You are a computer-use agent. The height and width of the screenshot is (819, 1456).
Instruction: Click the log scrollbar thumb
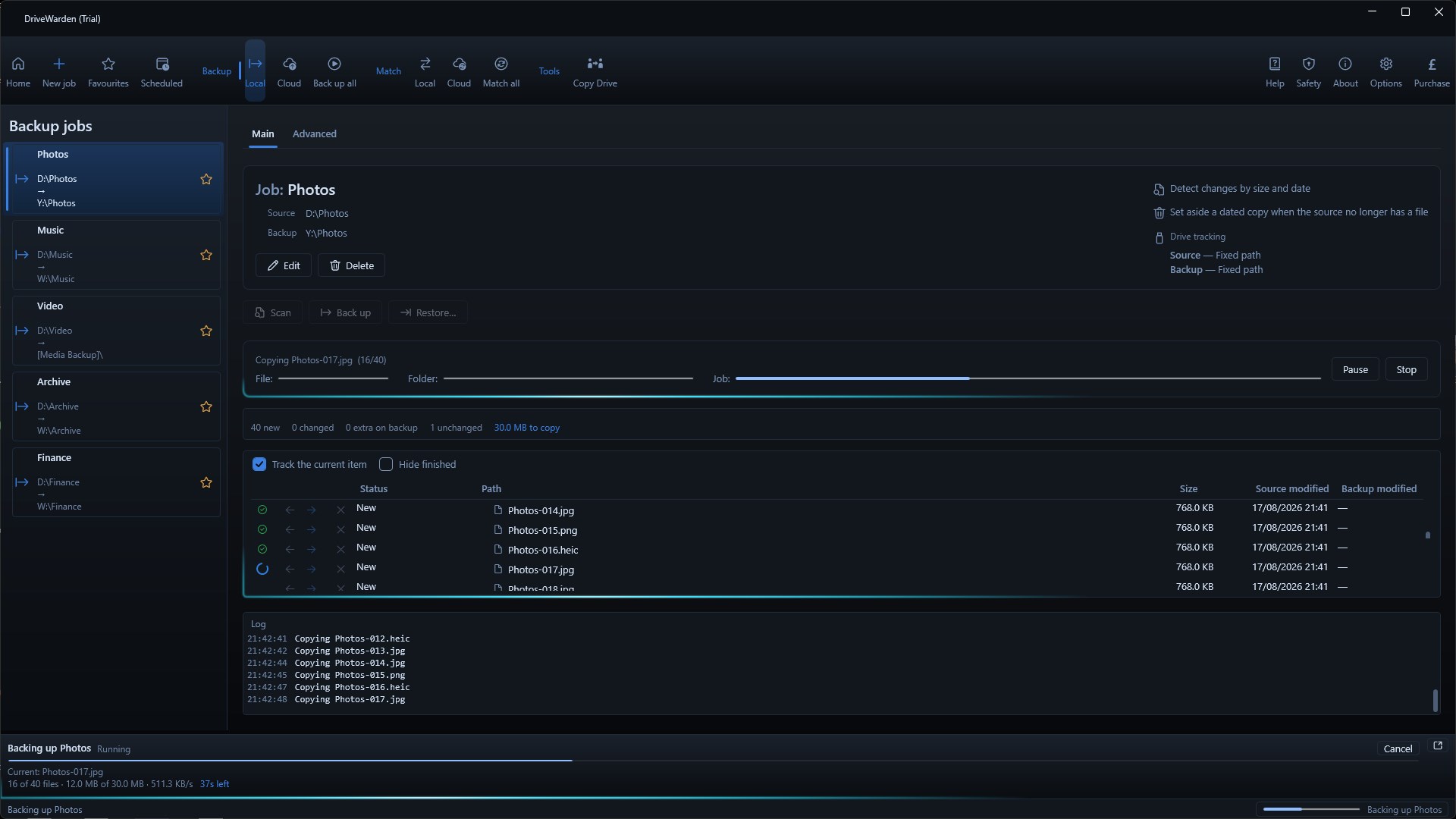coord(1435,701)
